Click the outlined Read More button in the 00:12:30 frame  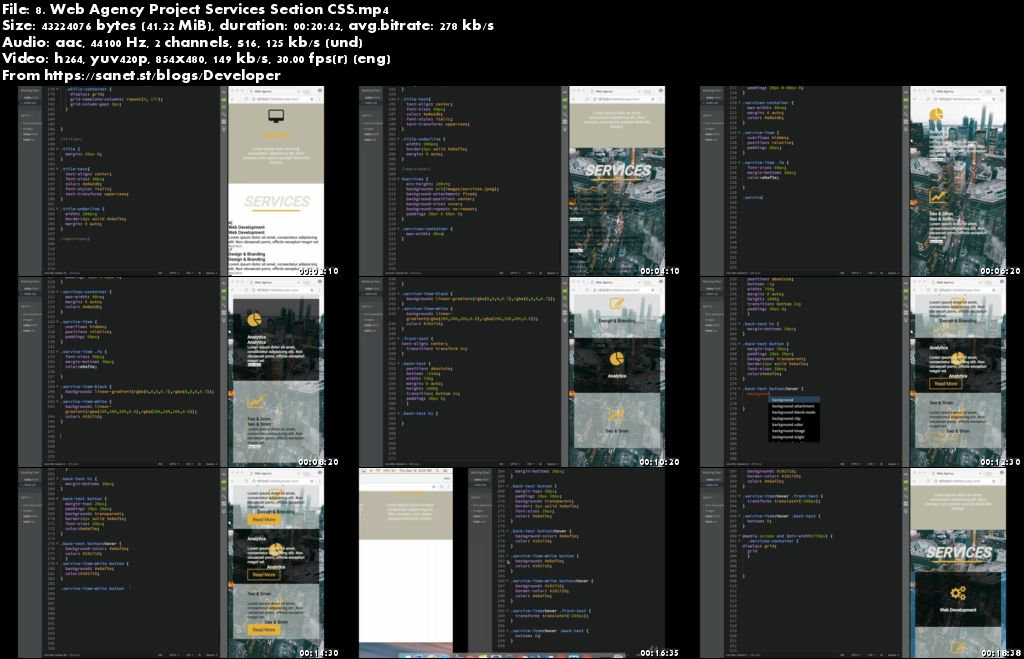(x=946, y=384)
